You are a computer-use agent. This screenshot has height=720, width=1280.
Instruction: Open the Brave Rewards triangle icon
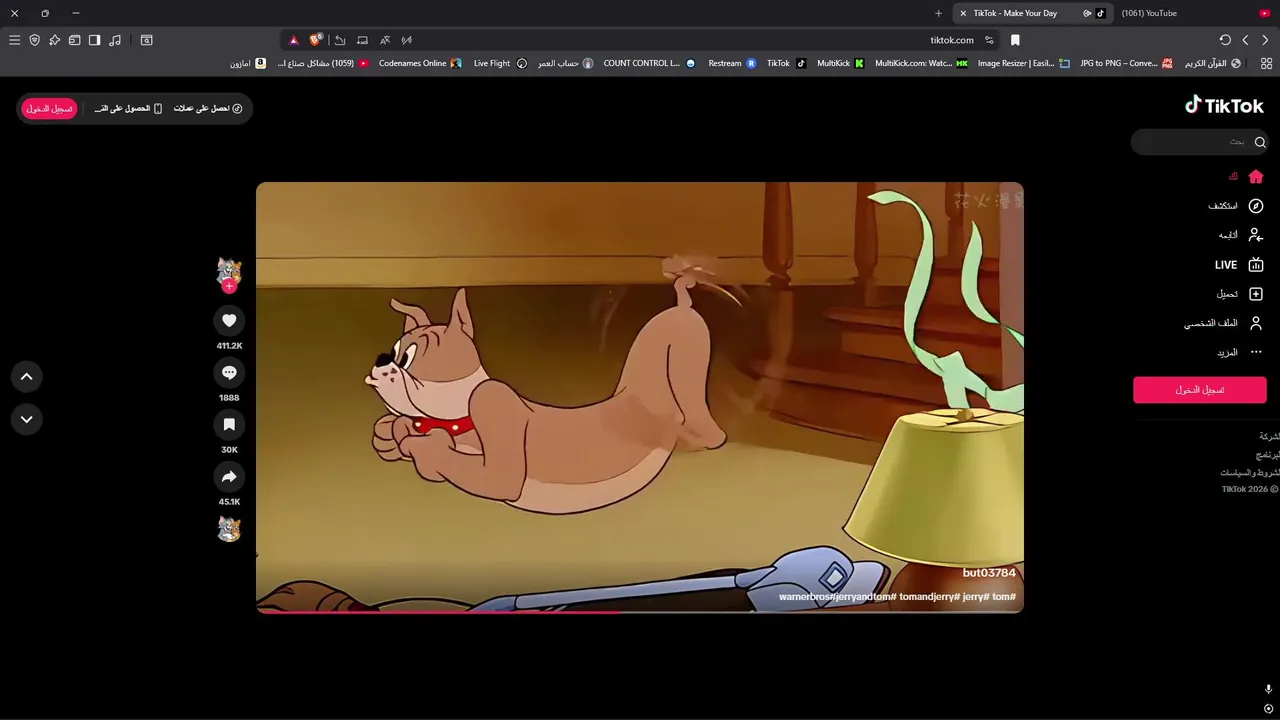293,40
